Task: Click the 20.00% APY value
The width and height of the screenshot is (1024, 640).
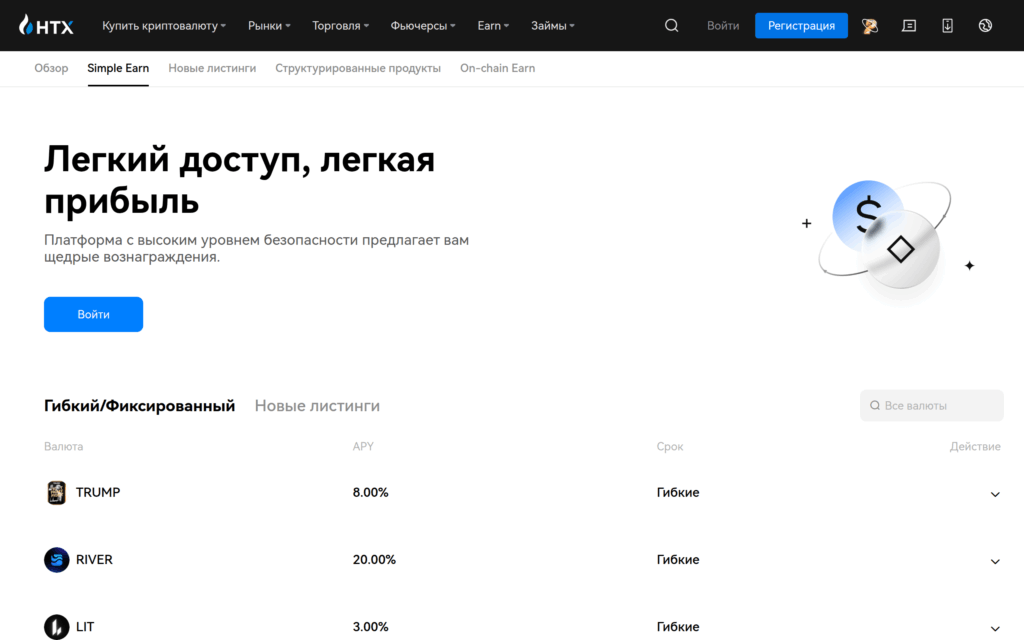Action: pyautogui.click(x=374, y=560)
